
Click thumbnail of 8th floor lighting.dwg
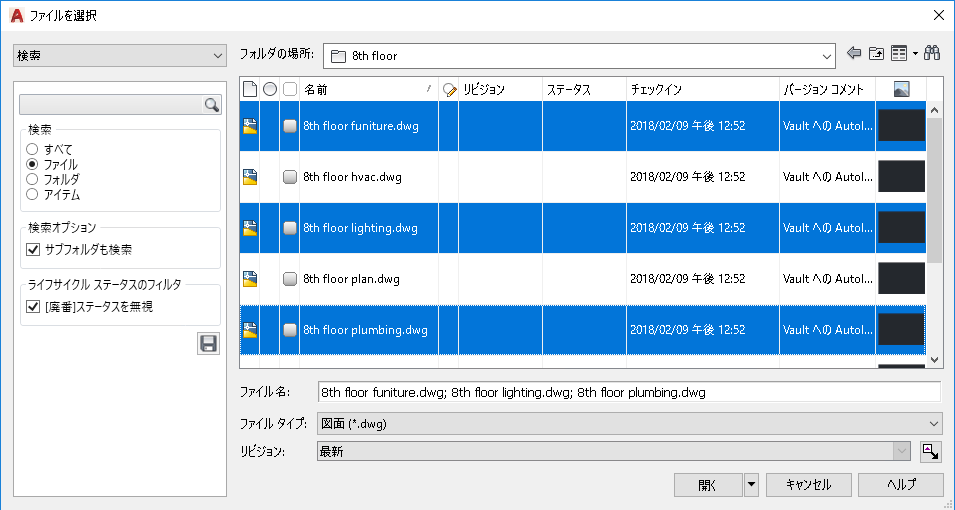[x=901, y=228]
